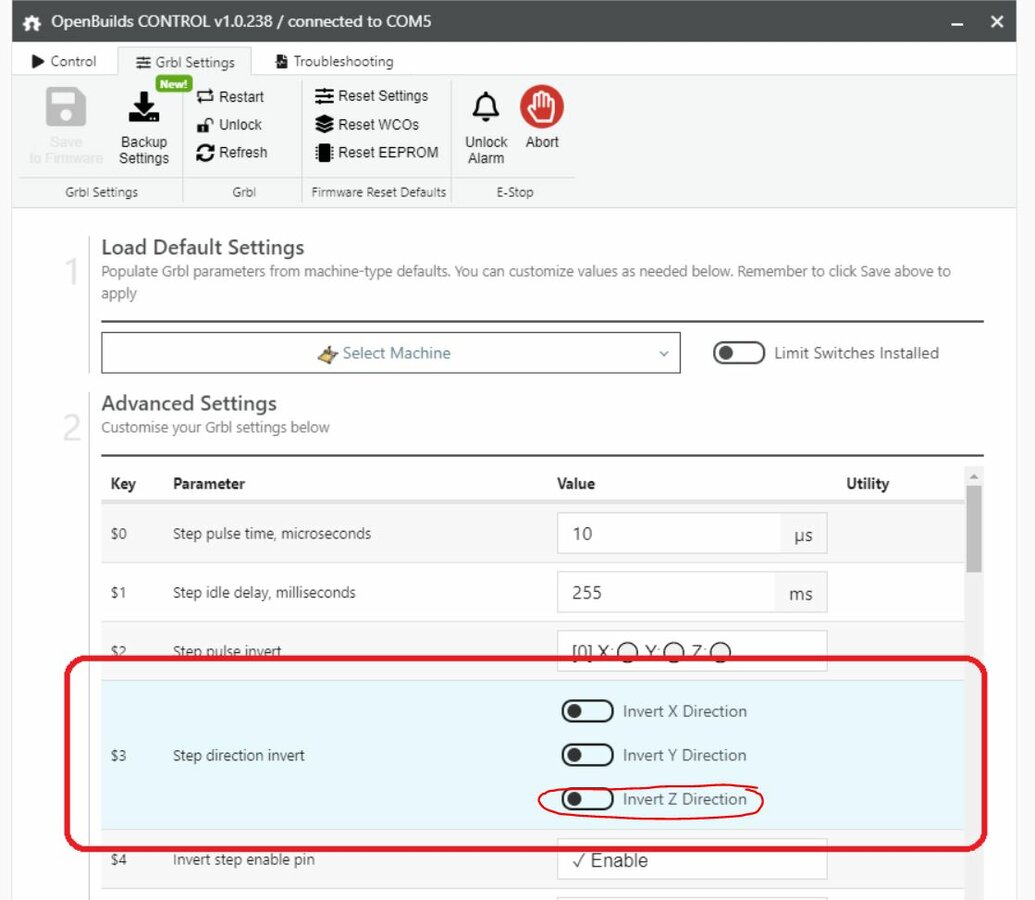Viewport: 1035px width, 900px height.
Task: Click the Refresh settings icon
Action: (206, 153)
